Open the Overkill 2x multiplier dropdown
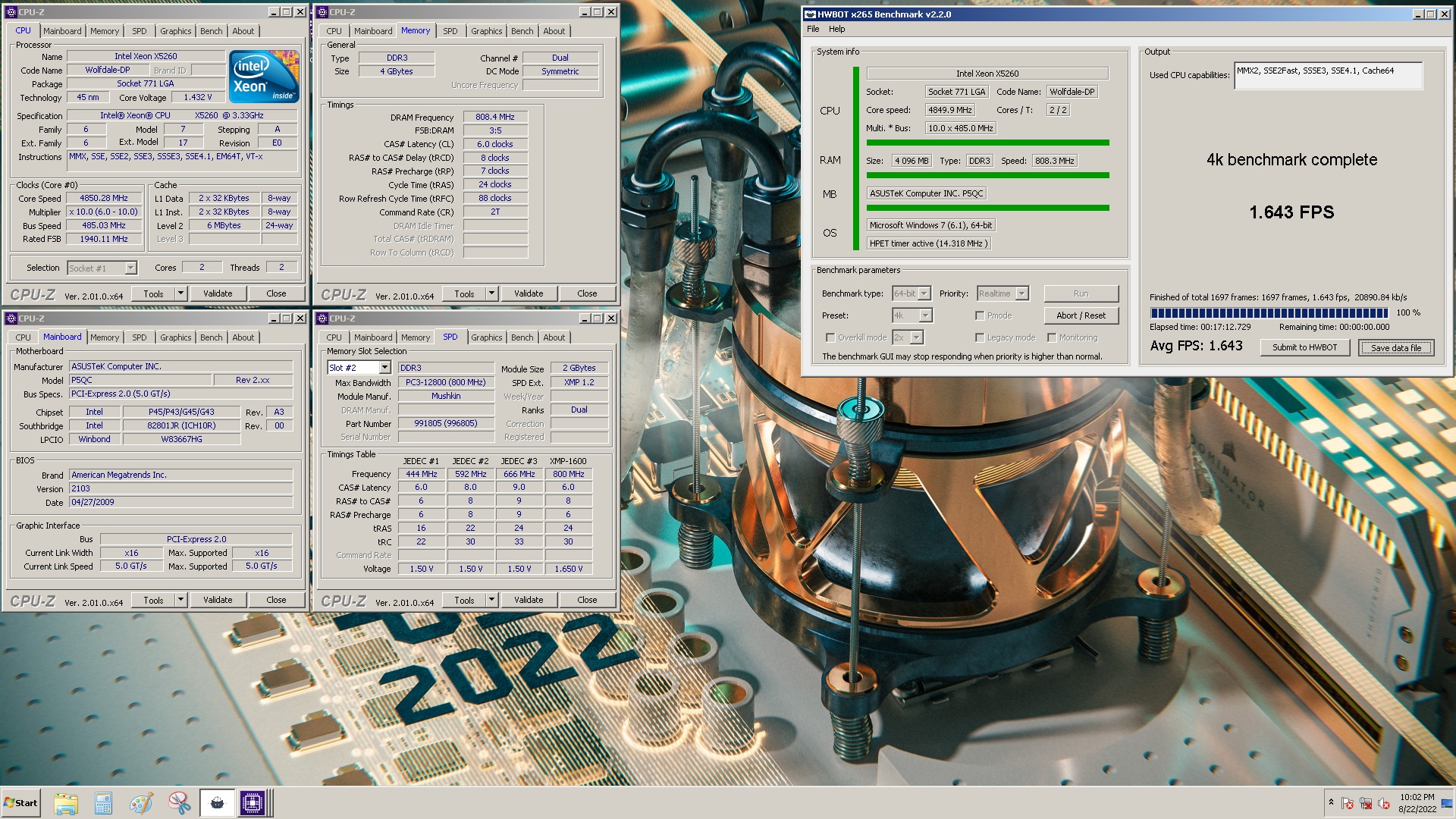This screenshot has width=1456, height=819. (916, 337)
